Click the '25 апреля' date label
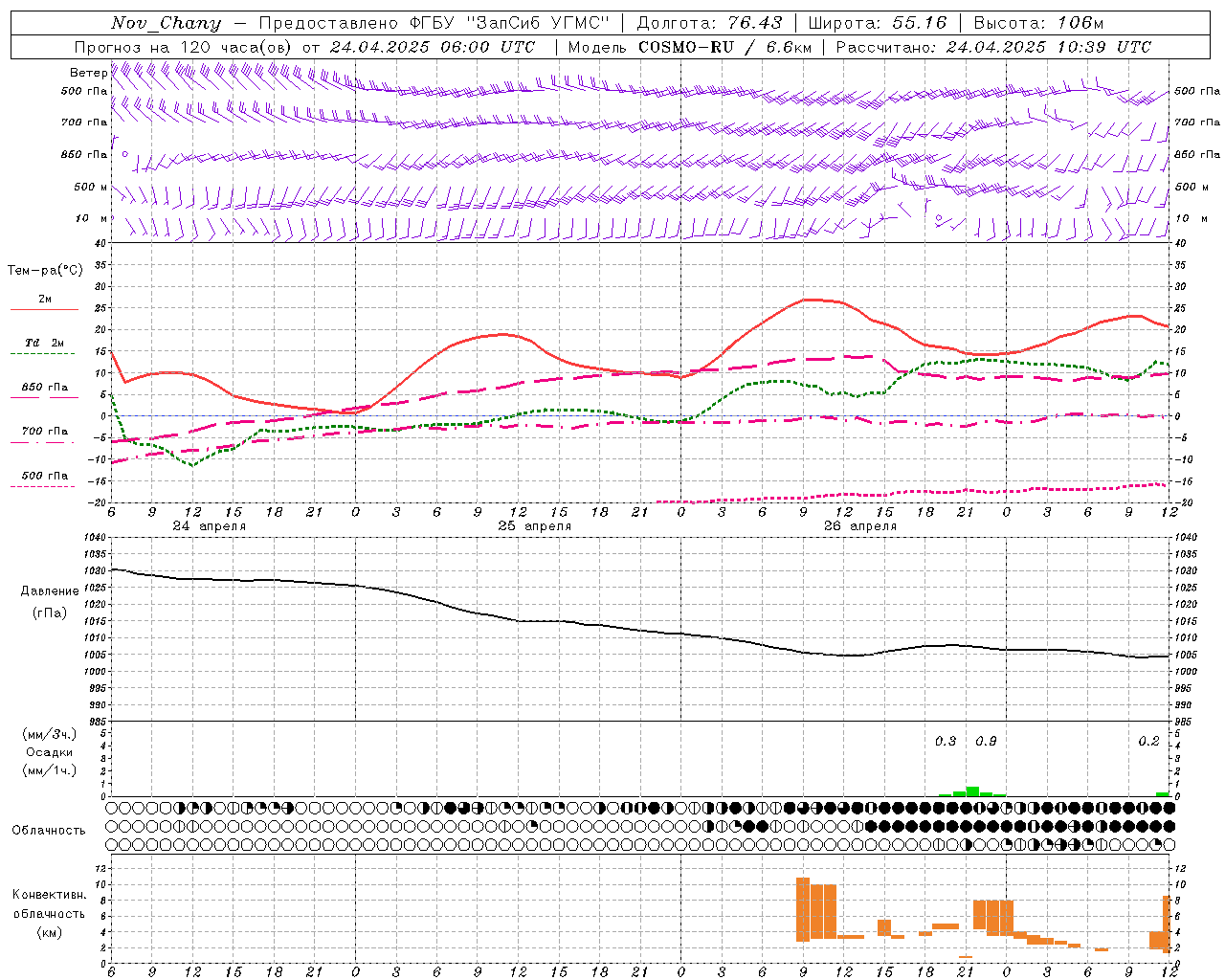The image size is (1225, 980). tap(534, 526)
